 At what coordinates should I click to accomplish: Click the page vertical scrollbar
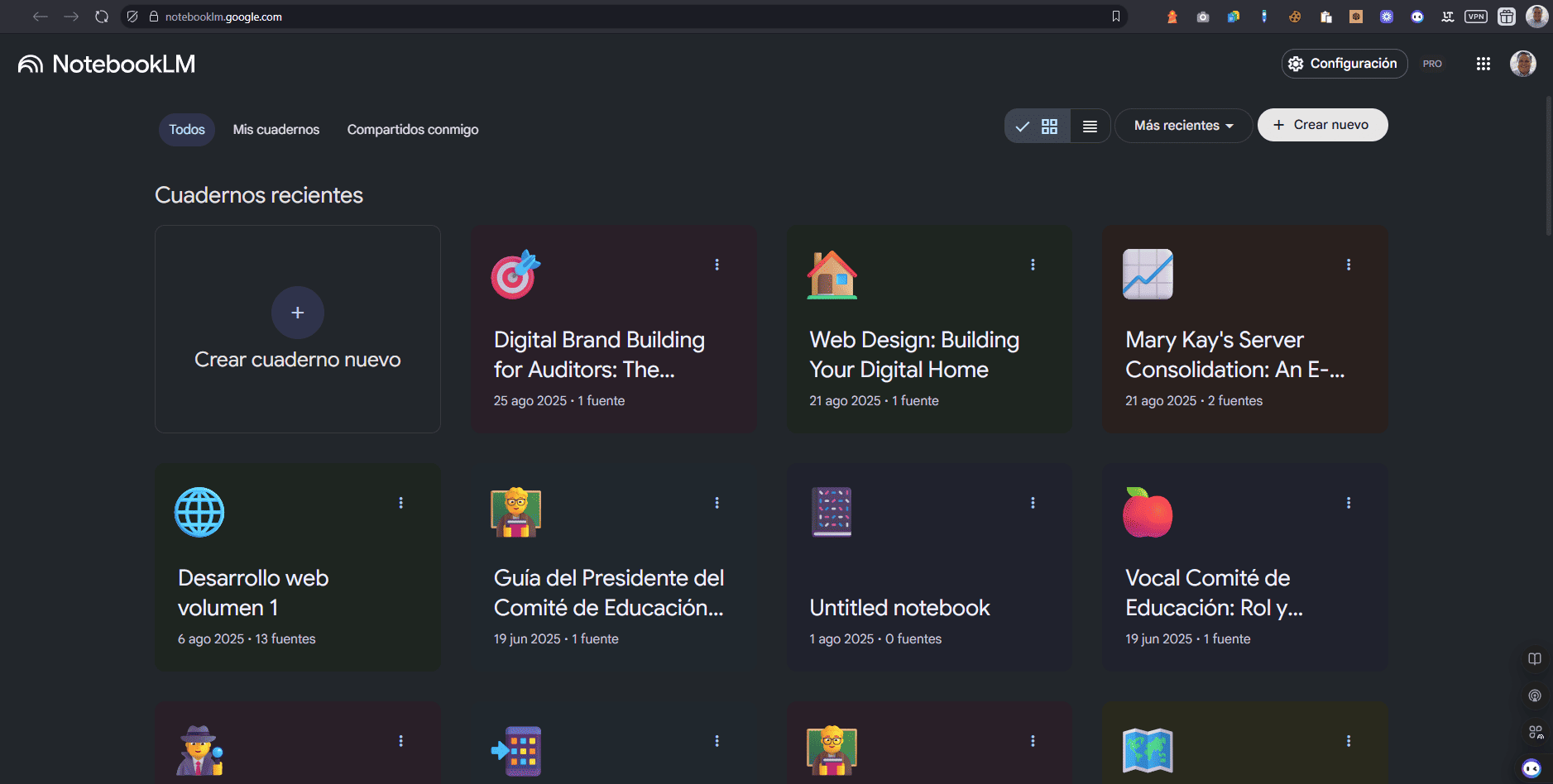click(x=1548, y=165)
